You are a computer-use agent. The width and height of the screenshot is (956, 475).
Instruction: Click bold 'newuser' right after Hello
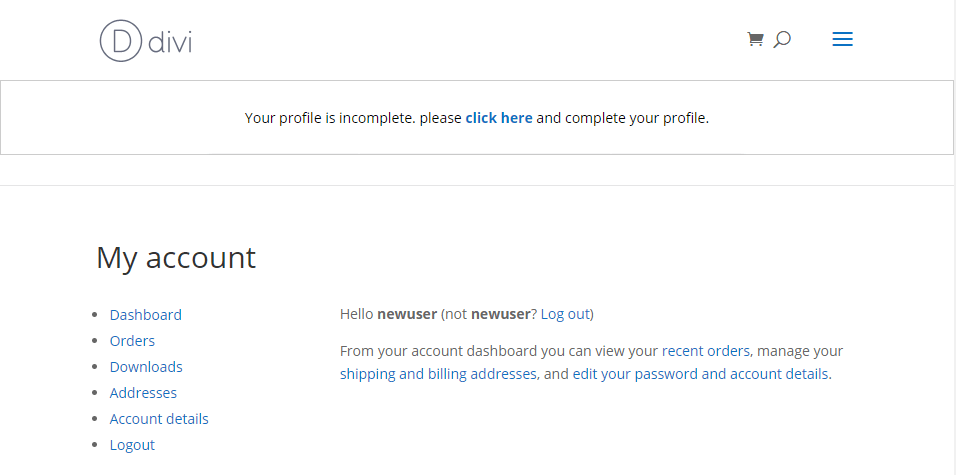[407, 314]
